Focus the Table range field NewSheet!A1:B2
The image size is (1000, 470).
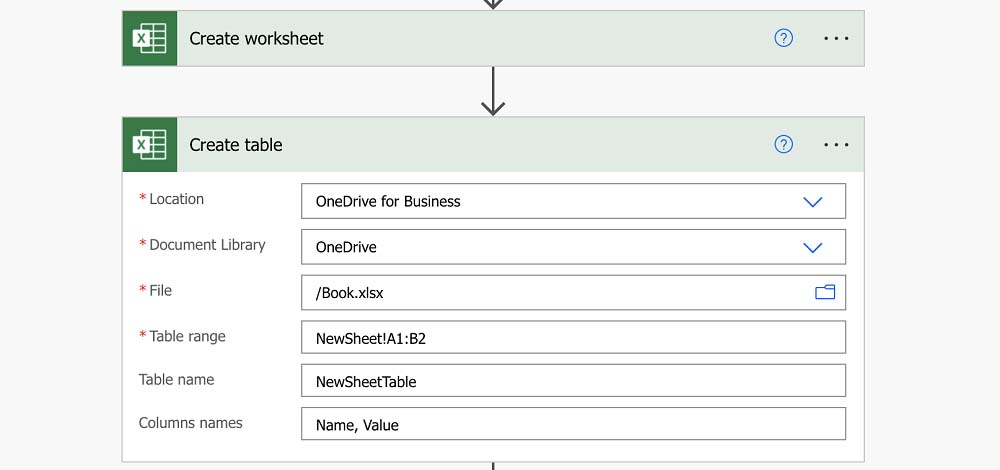[x=573, y=338]
